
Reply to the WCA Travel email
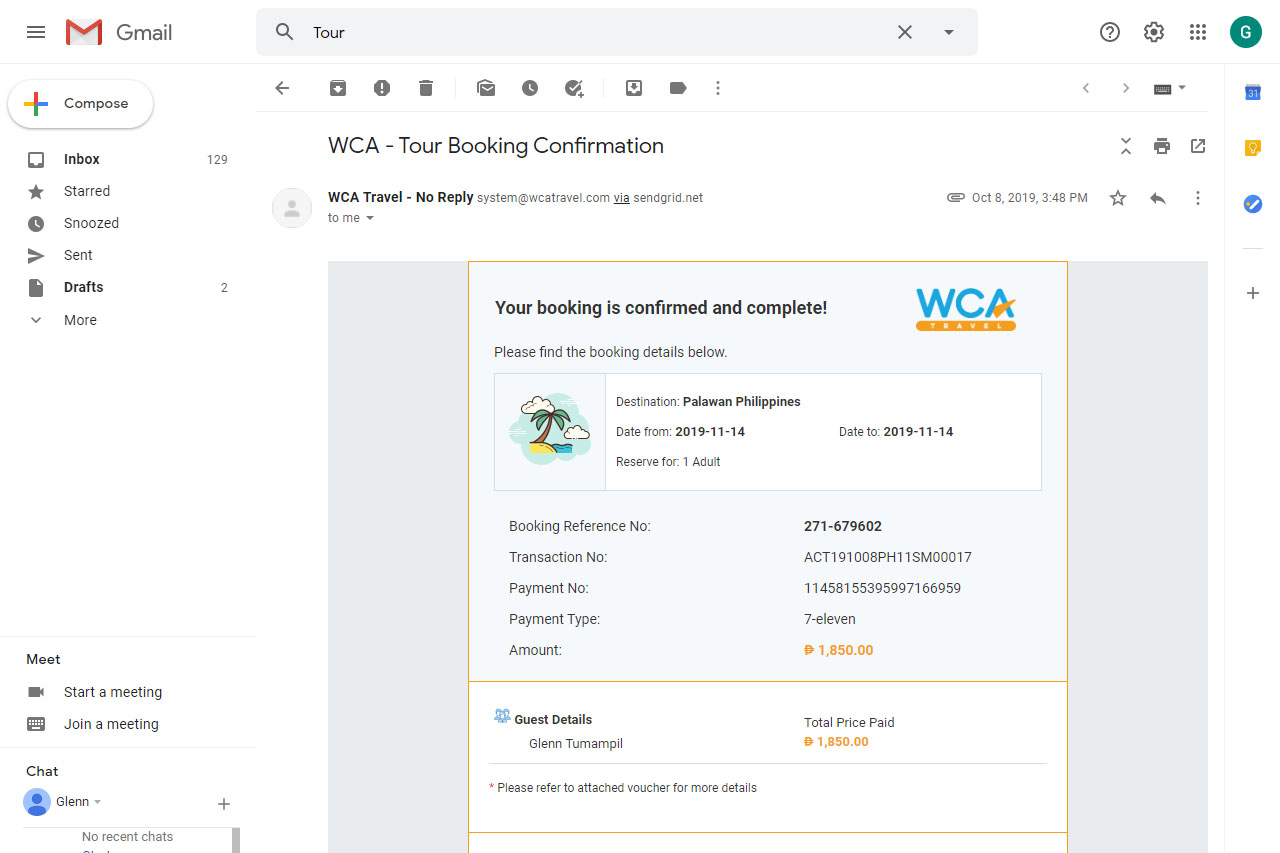(x=1158, y=198)
